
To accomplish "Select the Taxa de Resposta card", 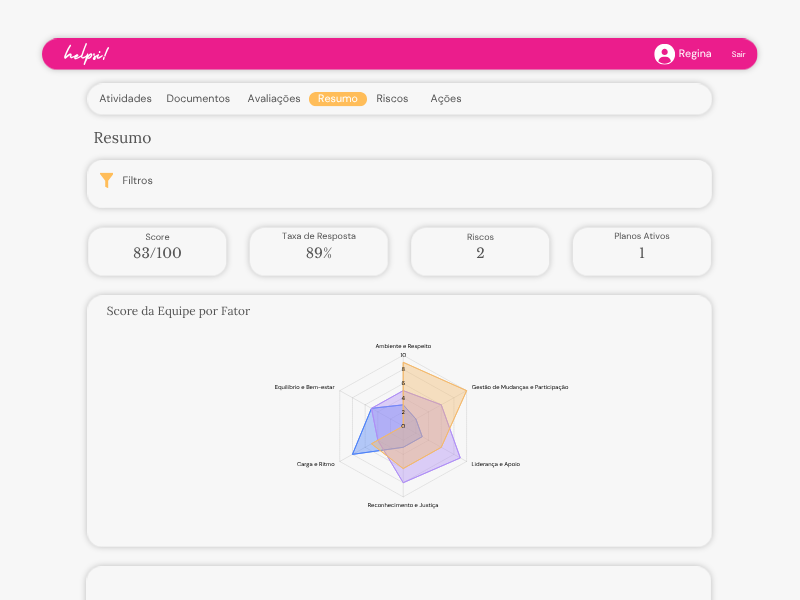I will click(x=319, y=251).
